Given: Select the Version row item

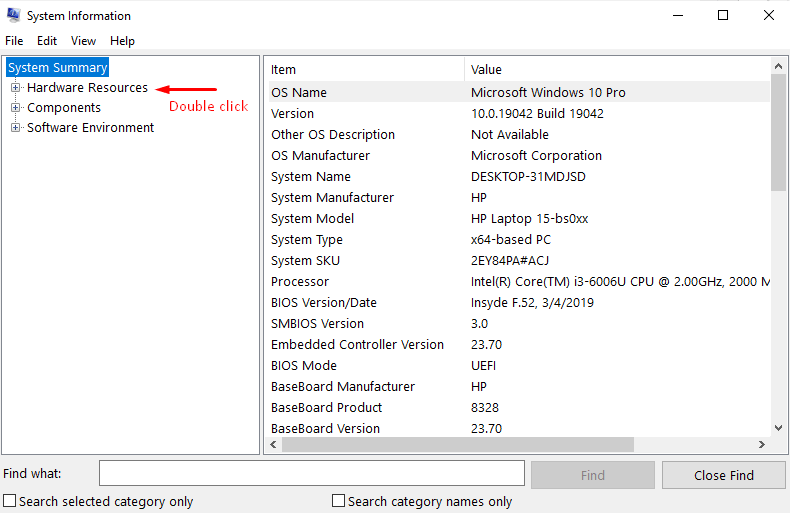Looking at the screenshot, I should click(292, 113).
